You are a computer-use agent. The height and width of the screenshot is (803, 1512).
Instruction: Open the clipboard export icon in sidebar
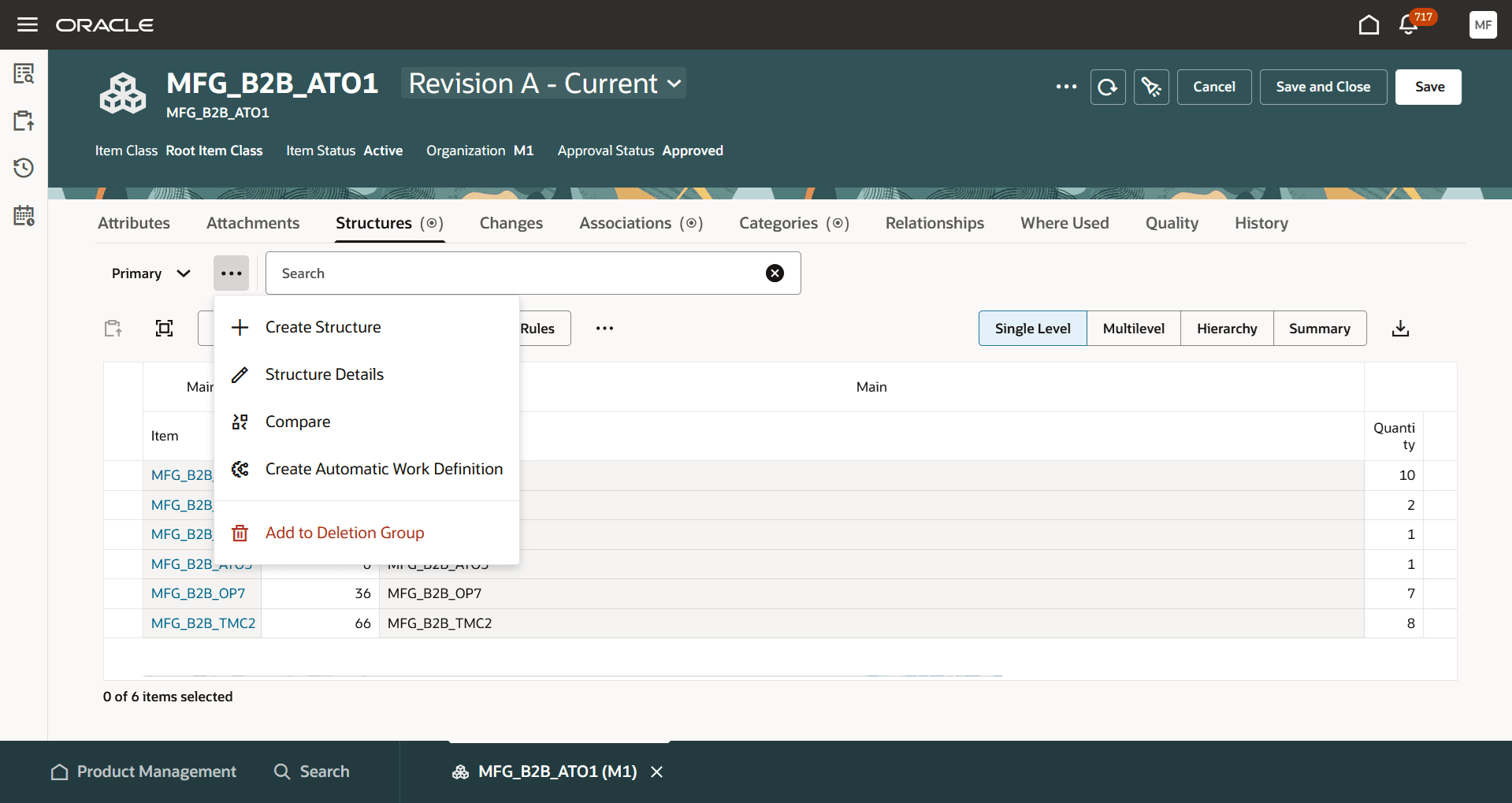click(24, 121)
